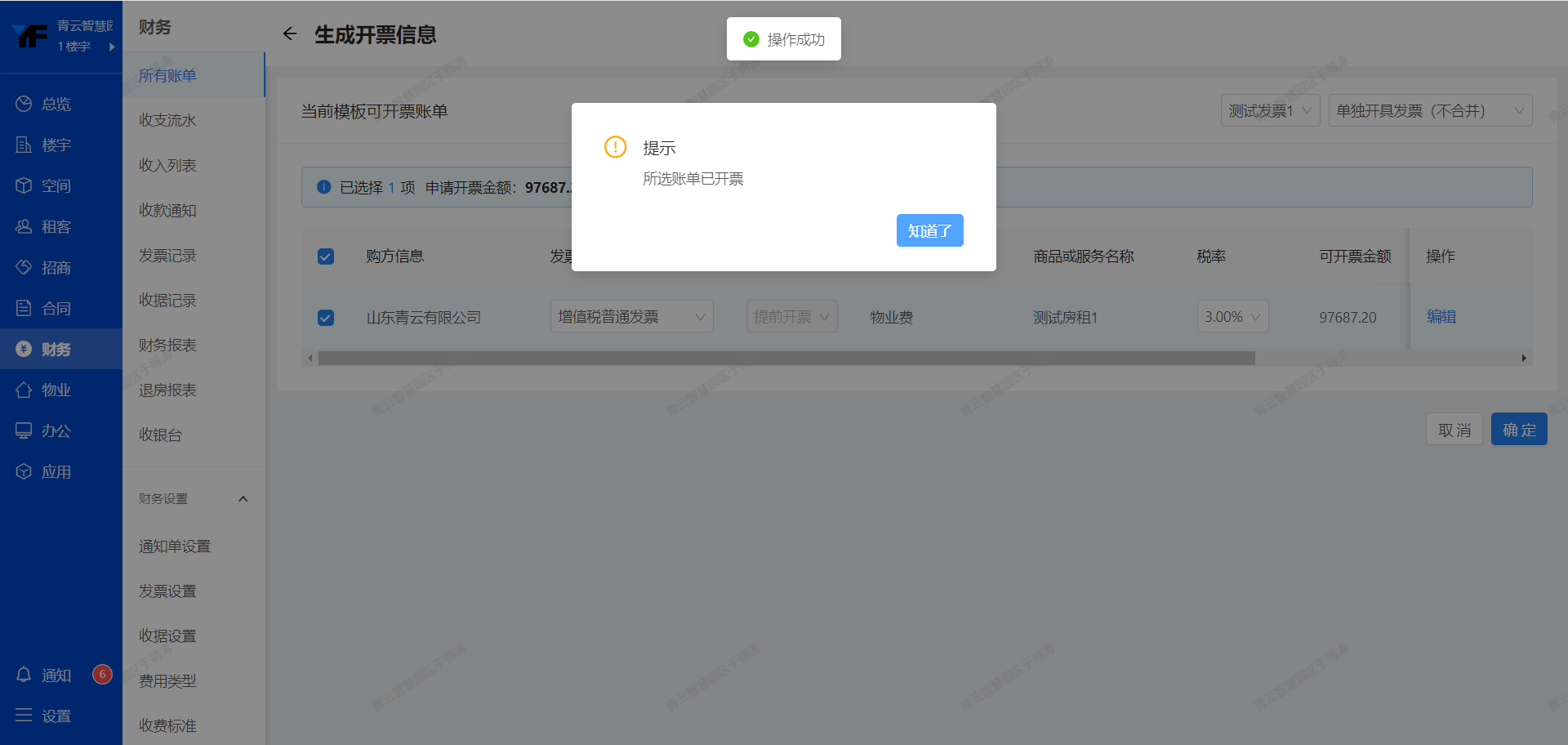Click the 知道了 button in dialog
The image size is (1568, 745).
click(929, 231)
